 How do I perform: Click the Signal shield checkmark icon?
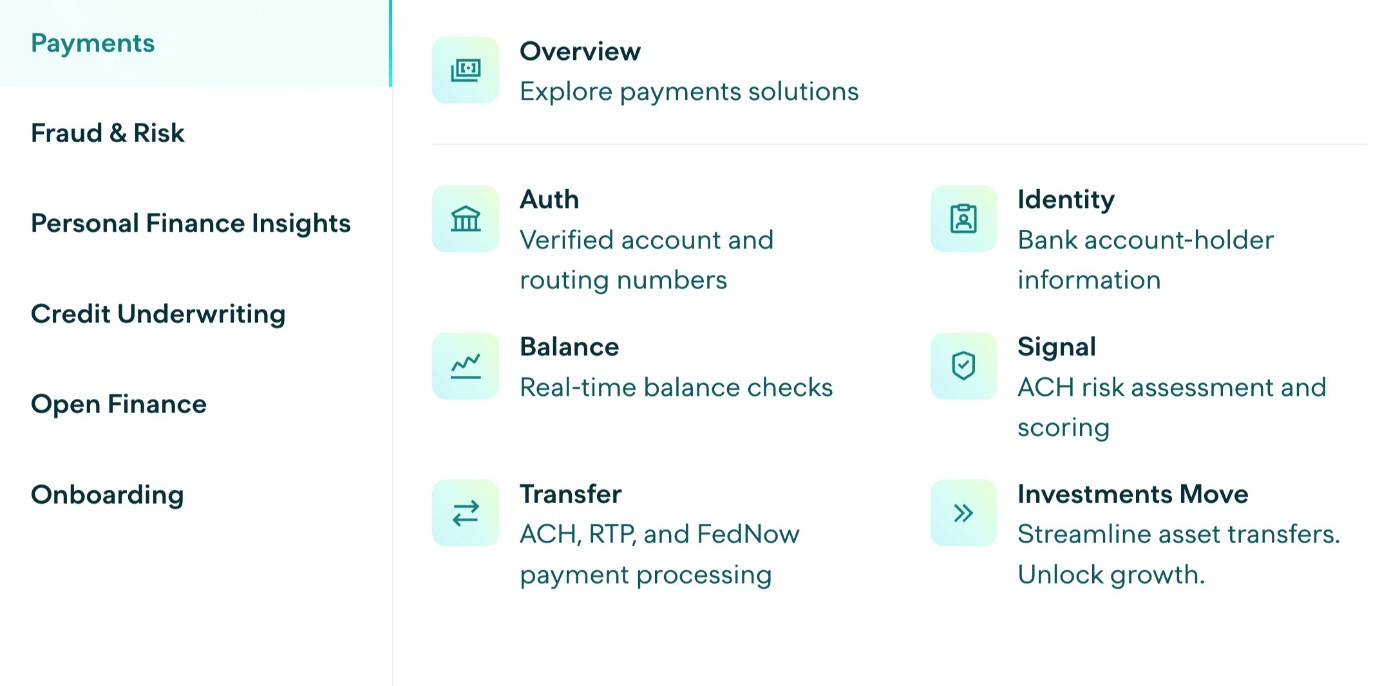pos(963,366)
